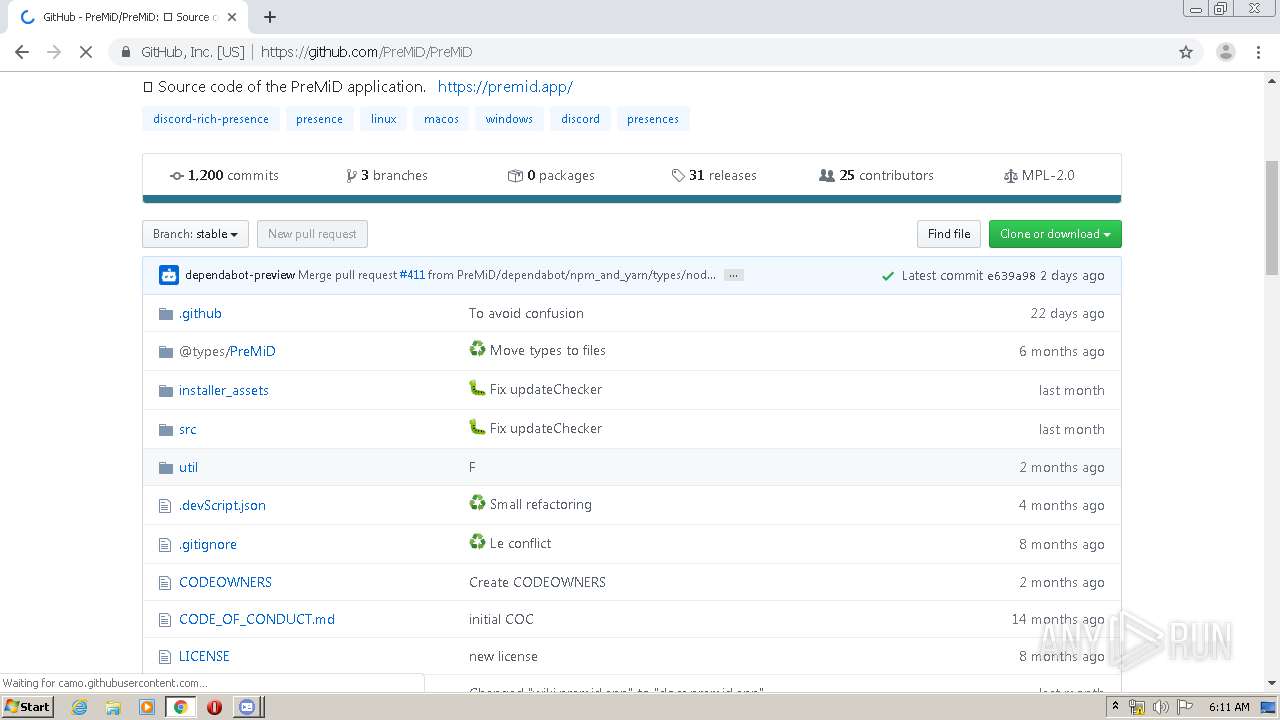Select the windows topic tag
1280x720 pixels.
pyautogui.click(x=509, y=119)
